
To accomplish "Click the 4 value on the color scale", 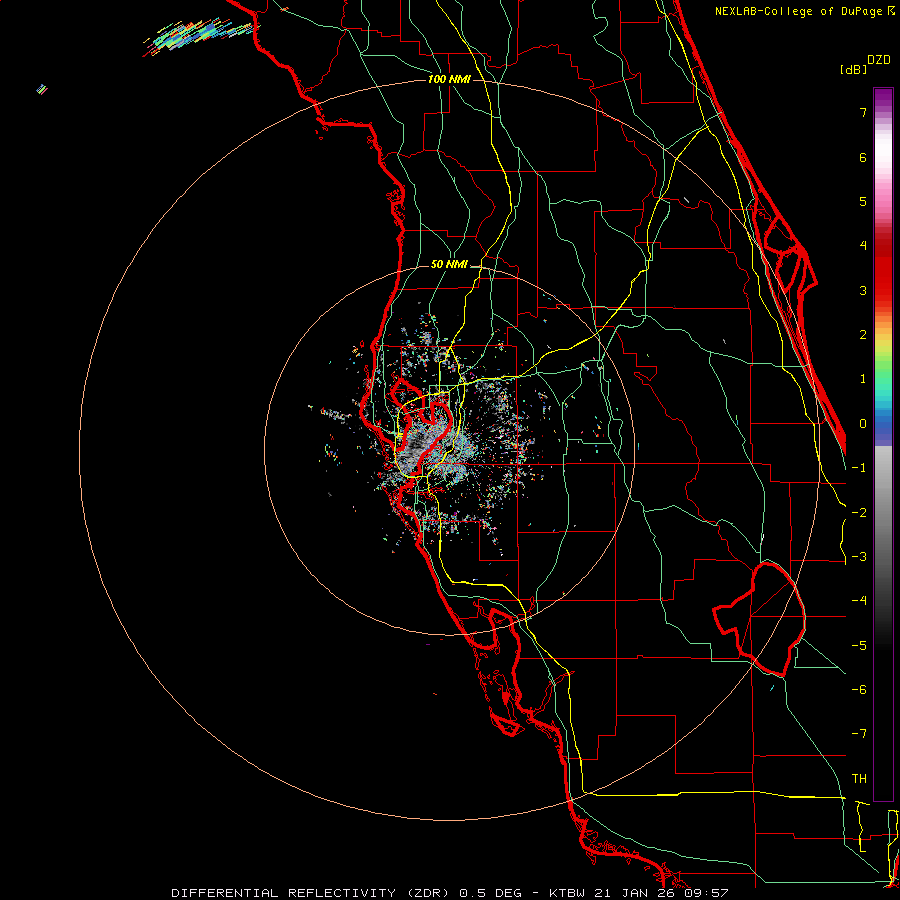I will [863, 246].
